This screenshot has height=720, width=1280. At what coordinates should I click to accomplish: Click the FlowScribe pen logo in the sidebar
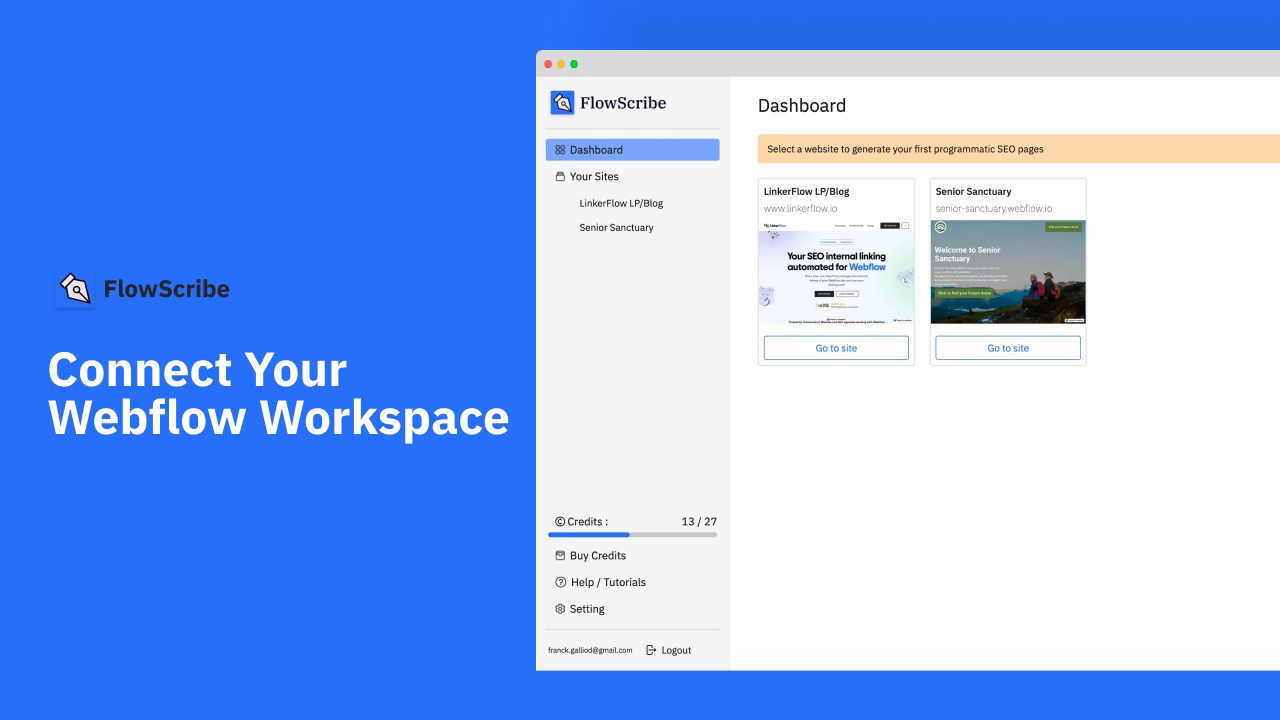pos(562,102)
